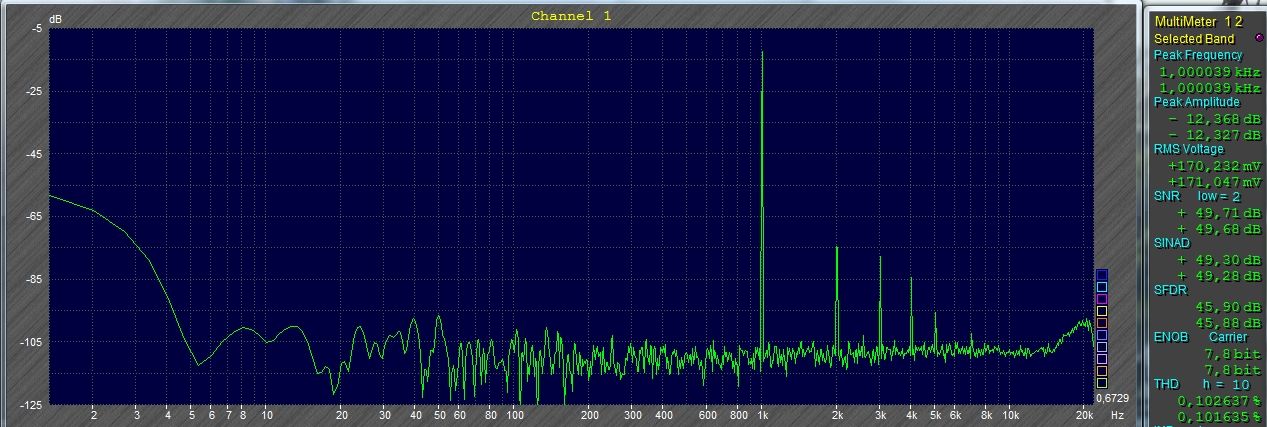Click the +171,047 mV voltage reading
This screenshot has width=1267, height=427.
coord(1214,183)
